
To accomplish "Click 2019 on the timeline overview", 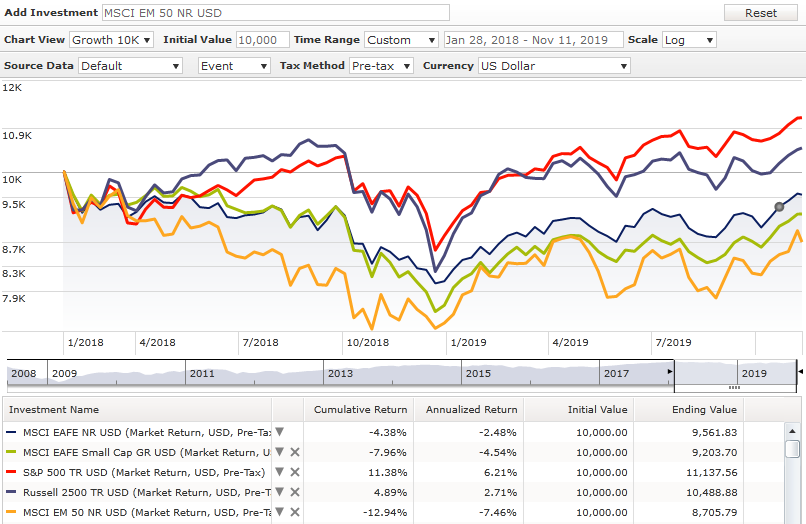I will pos(754,373).
